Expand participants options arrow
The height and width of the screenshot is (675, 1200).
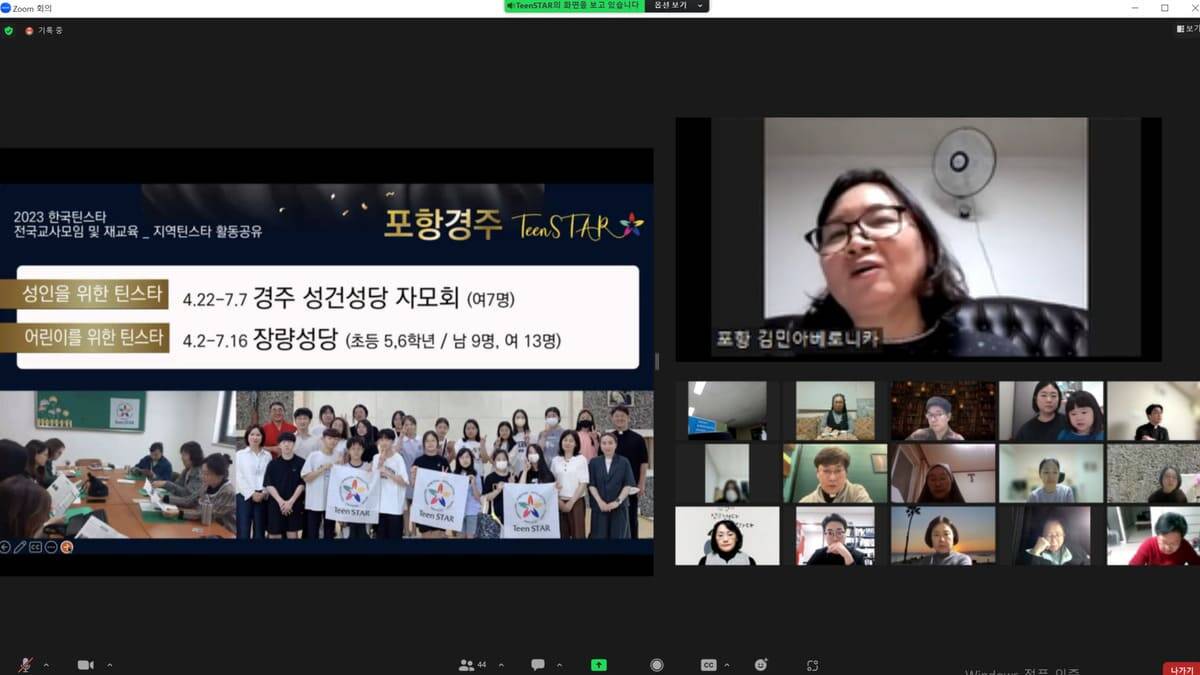click(501, 665)
